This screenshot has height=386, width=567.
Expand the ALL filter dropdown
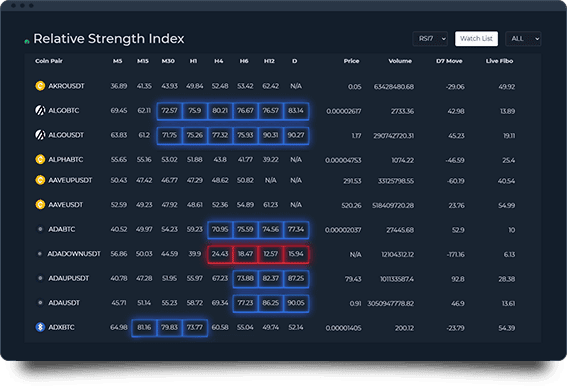pyautogui.click(x=523, y=39)
